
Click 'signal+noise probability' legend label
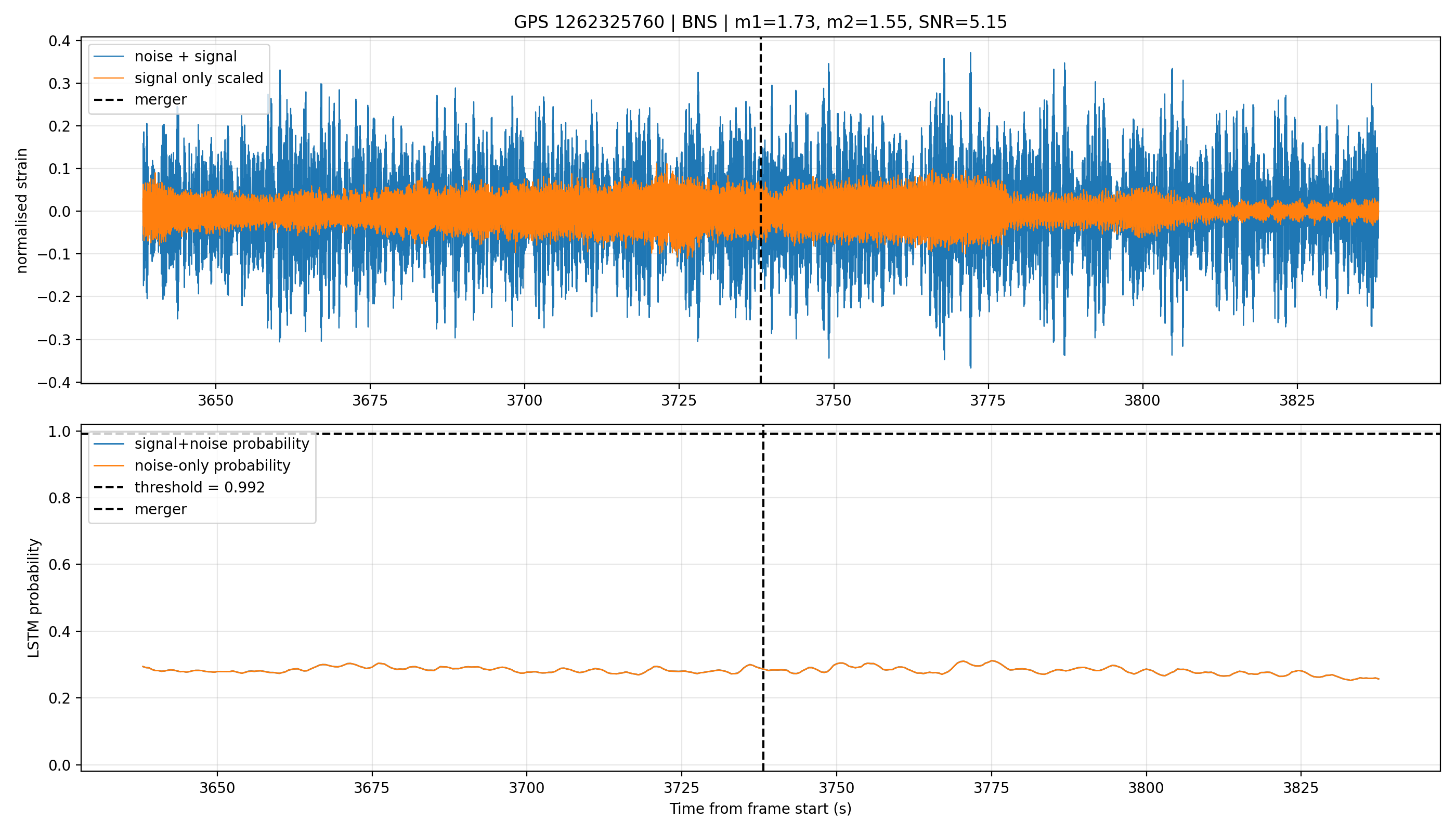[x=222, y=444]
